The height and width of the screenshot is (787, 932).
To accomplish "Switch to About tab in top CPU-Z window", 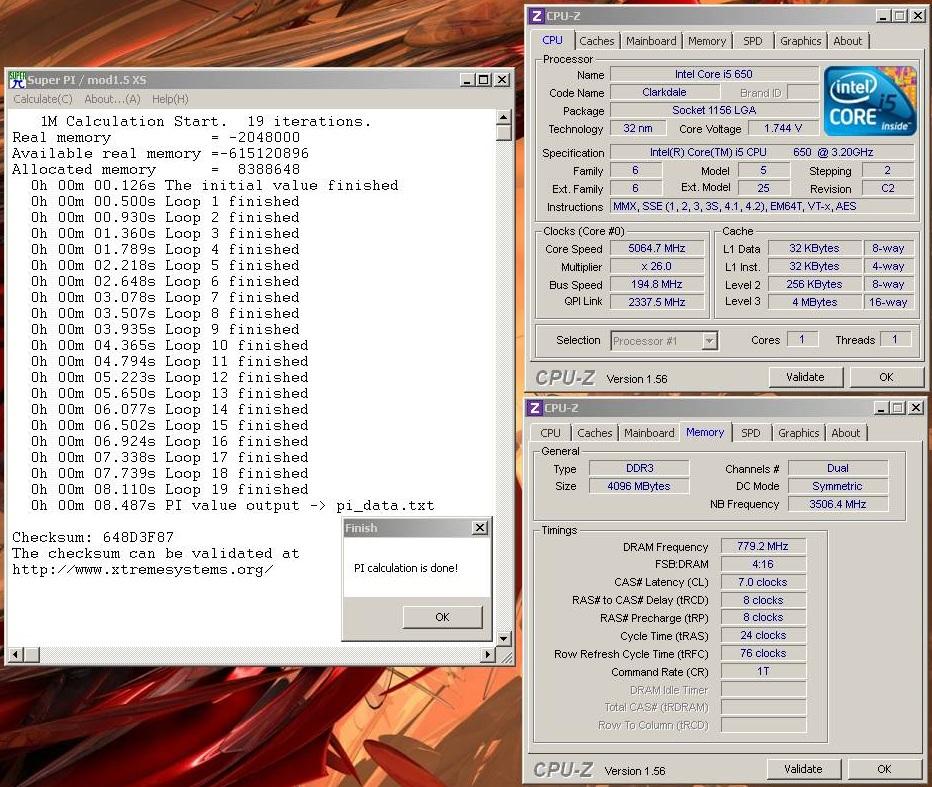I will [x=847, y=41].
